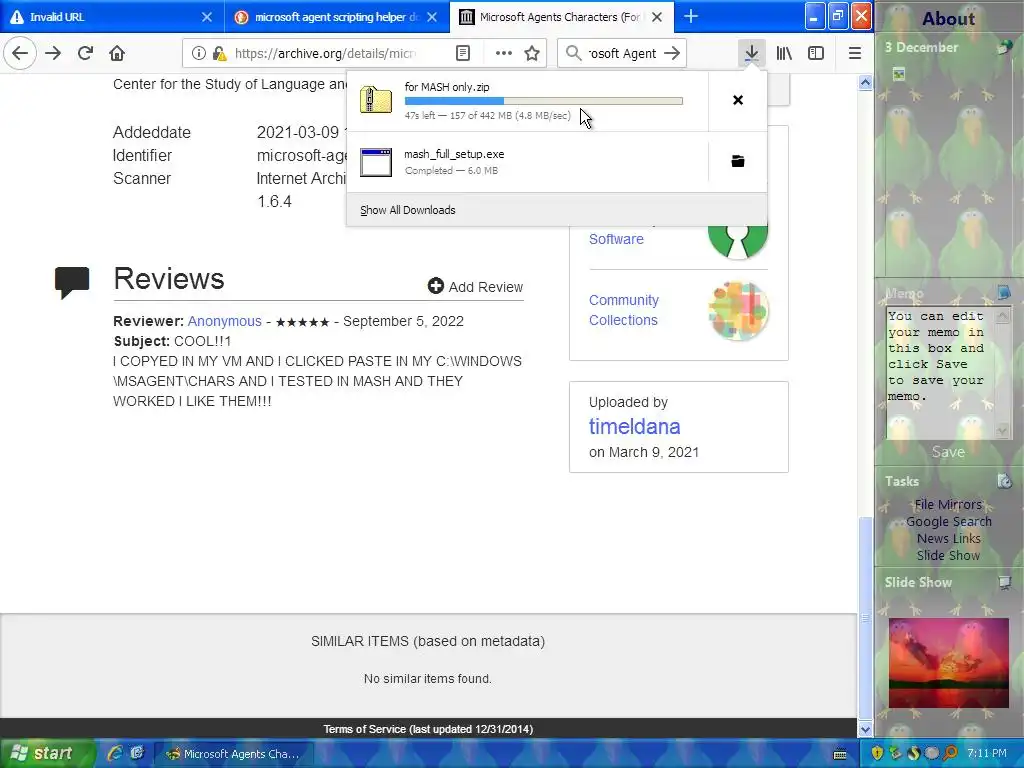Open the Anonymous reviewer link

click(225, 321)
